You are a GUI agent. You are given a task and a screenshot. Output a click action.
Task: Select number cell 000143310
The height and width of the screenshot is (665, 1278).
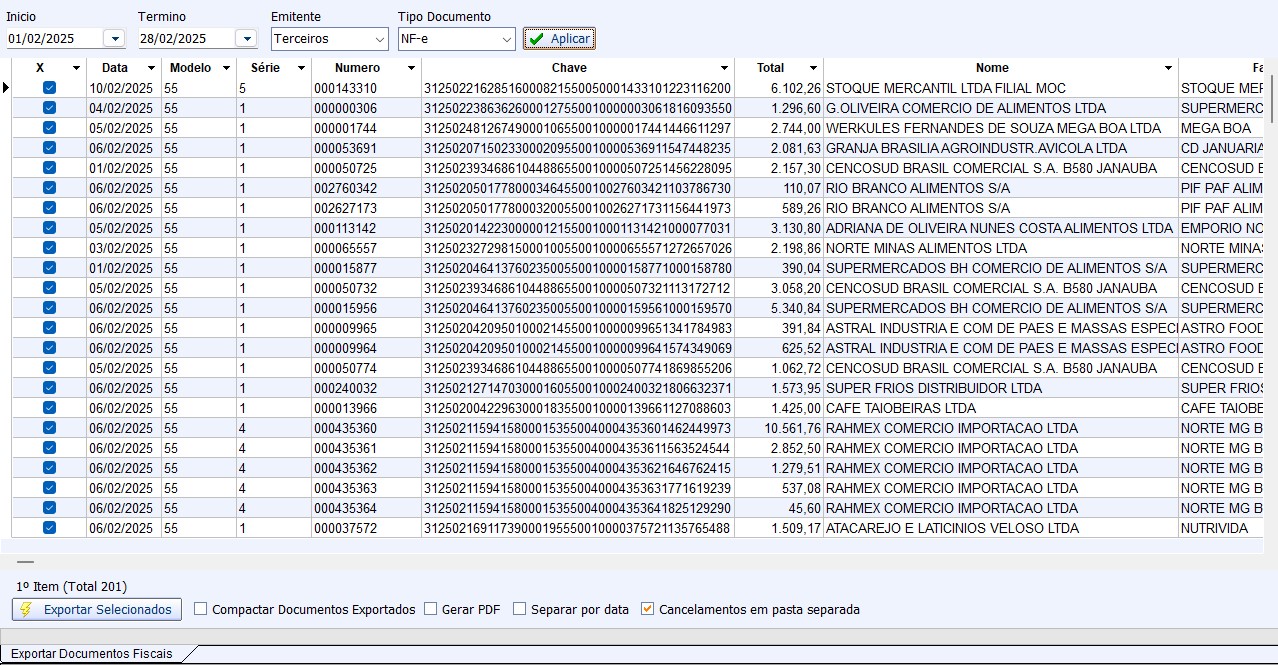[366, 88]
